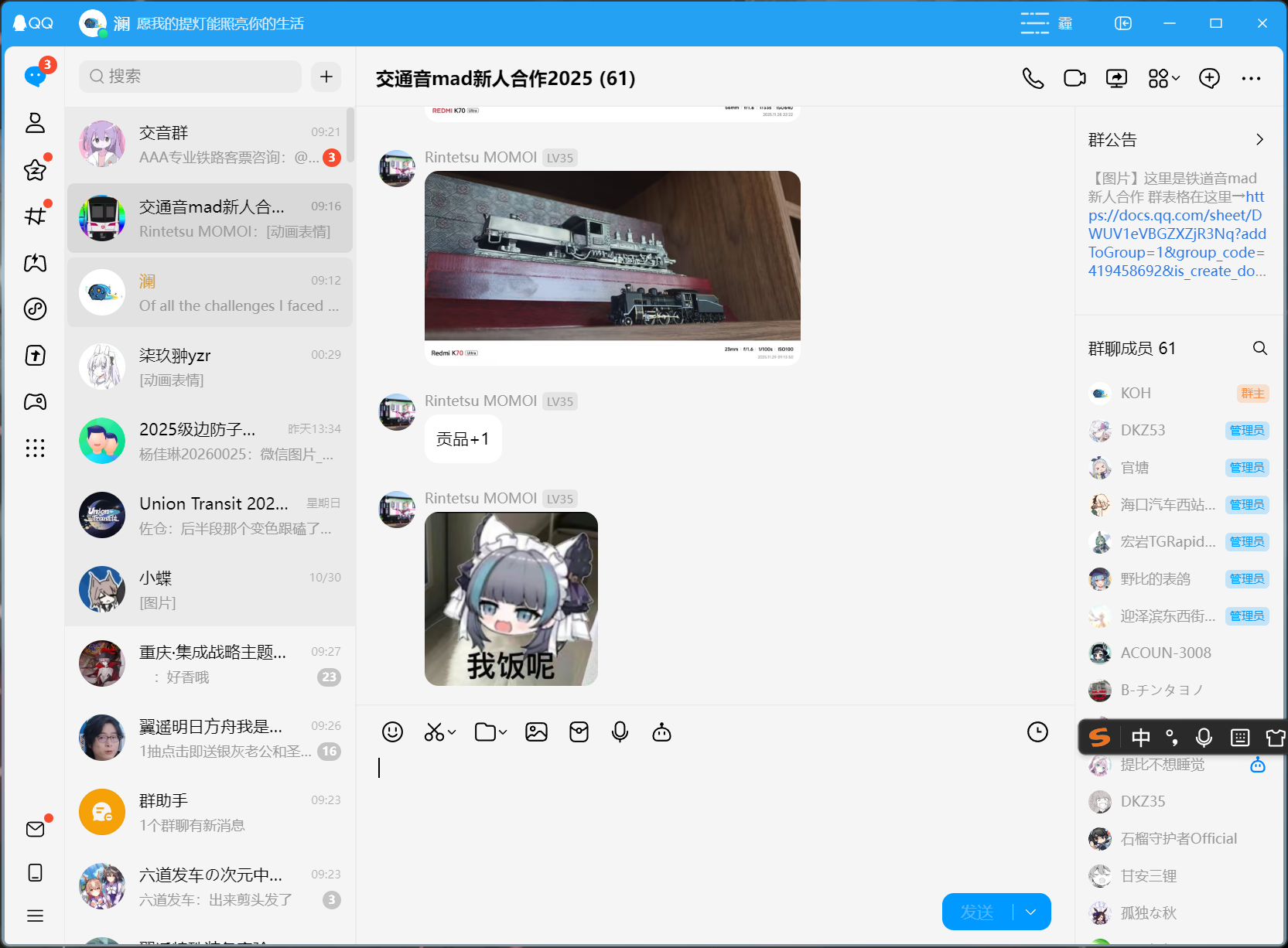Click the search input field

click(x=190, y=77)
